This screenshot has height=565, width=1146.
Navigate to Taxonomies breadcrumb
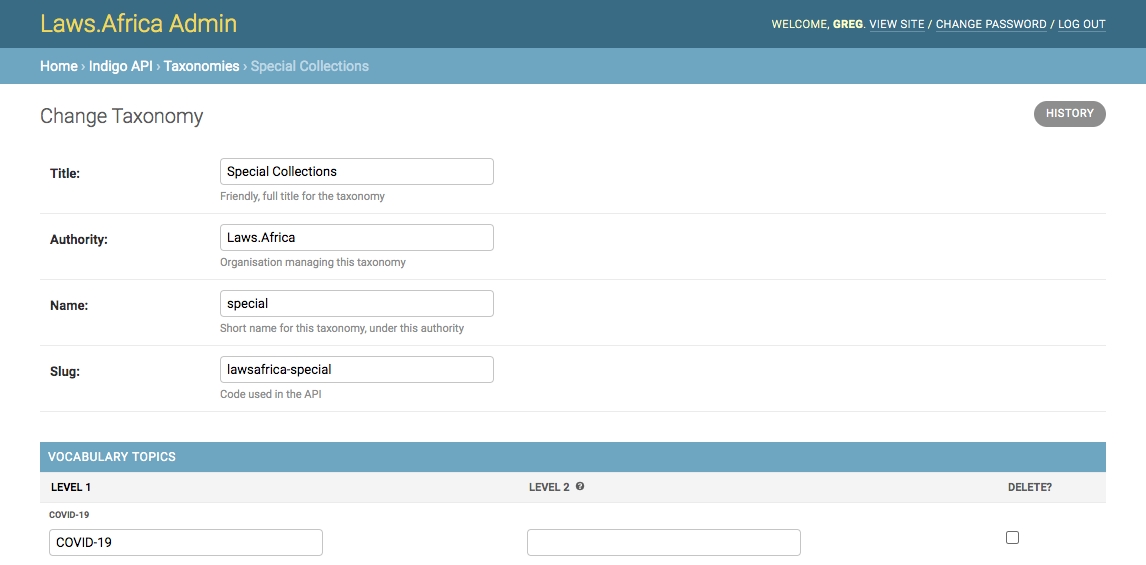point(201,66)
